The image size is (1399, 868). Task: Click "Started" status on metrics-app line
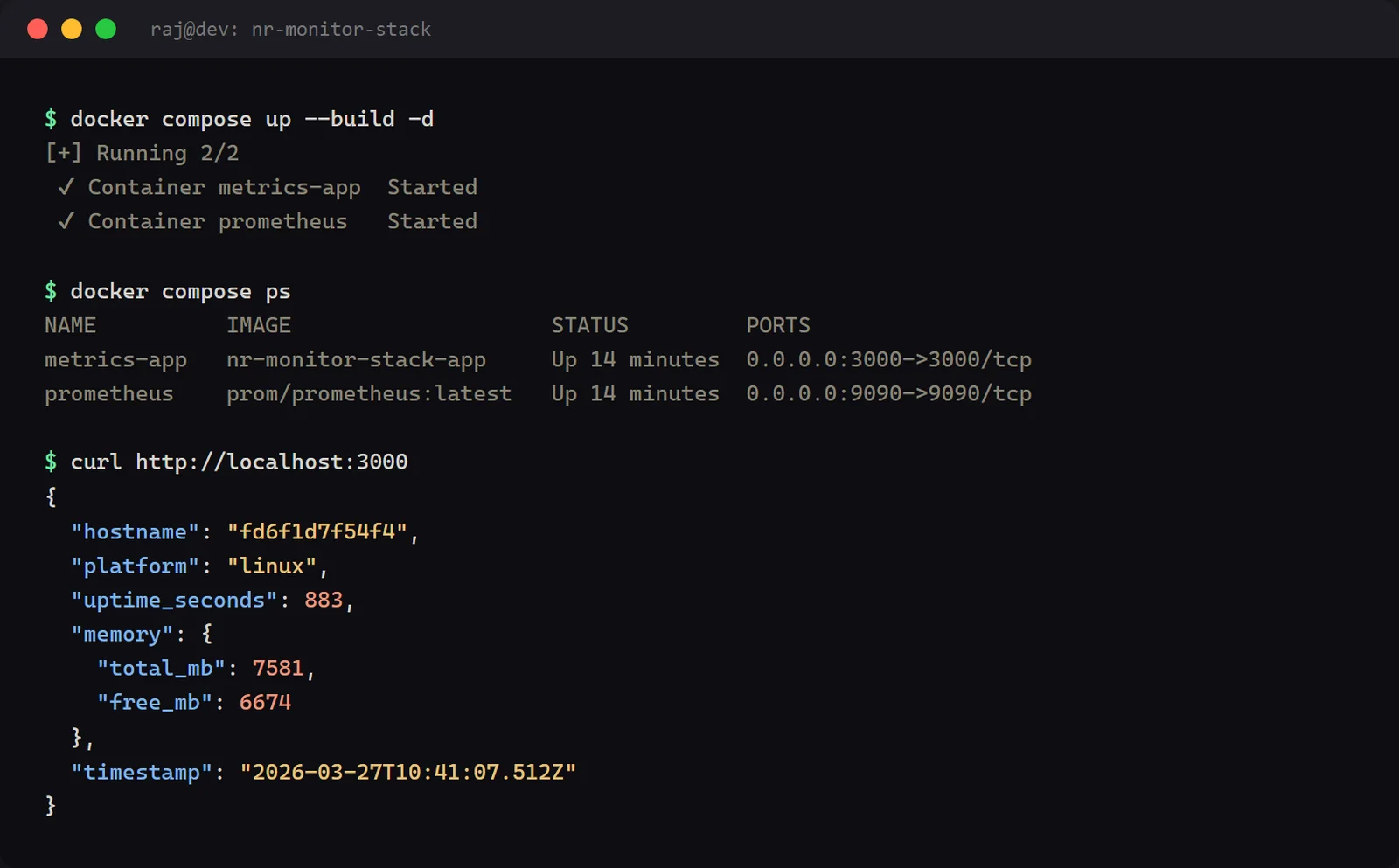click(432, 187)
